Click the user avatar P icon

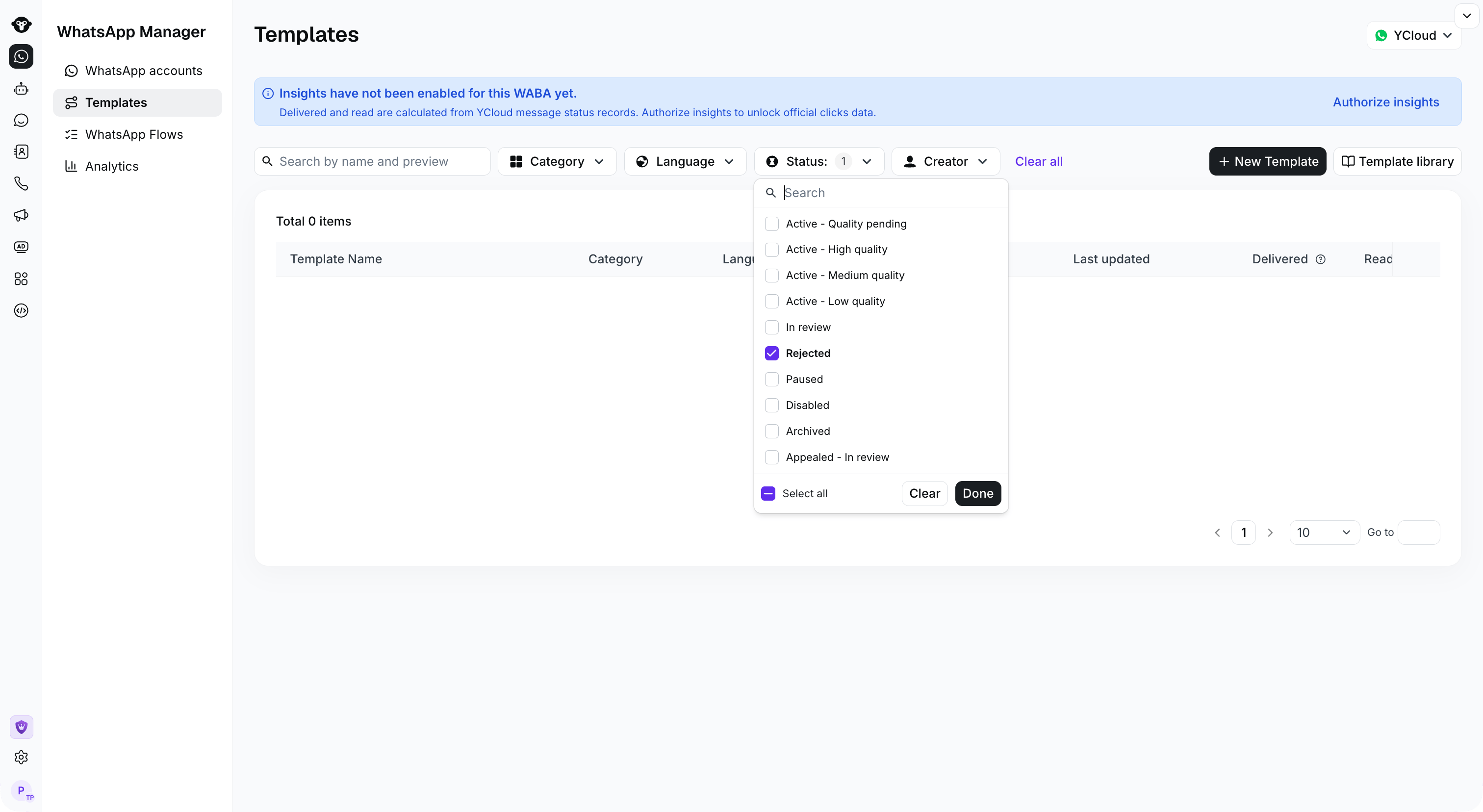(22, 791)
